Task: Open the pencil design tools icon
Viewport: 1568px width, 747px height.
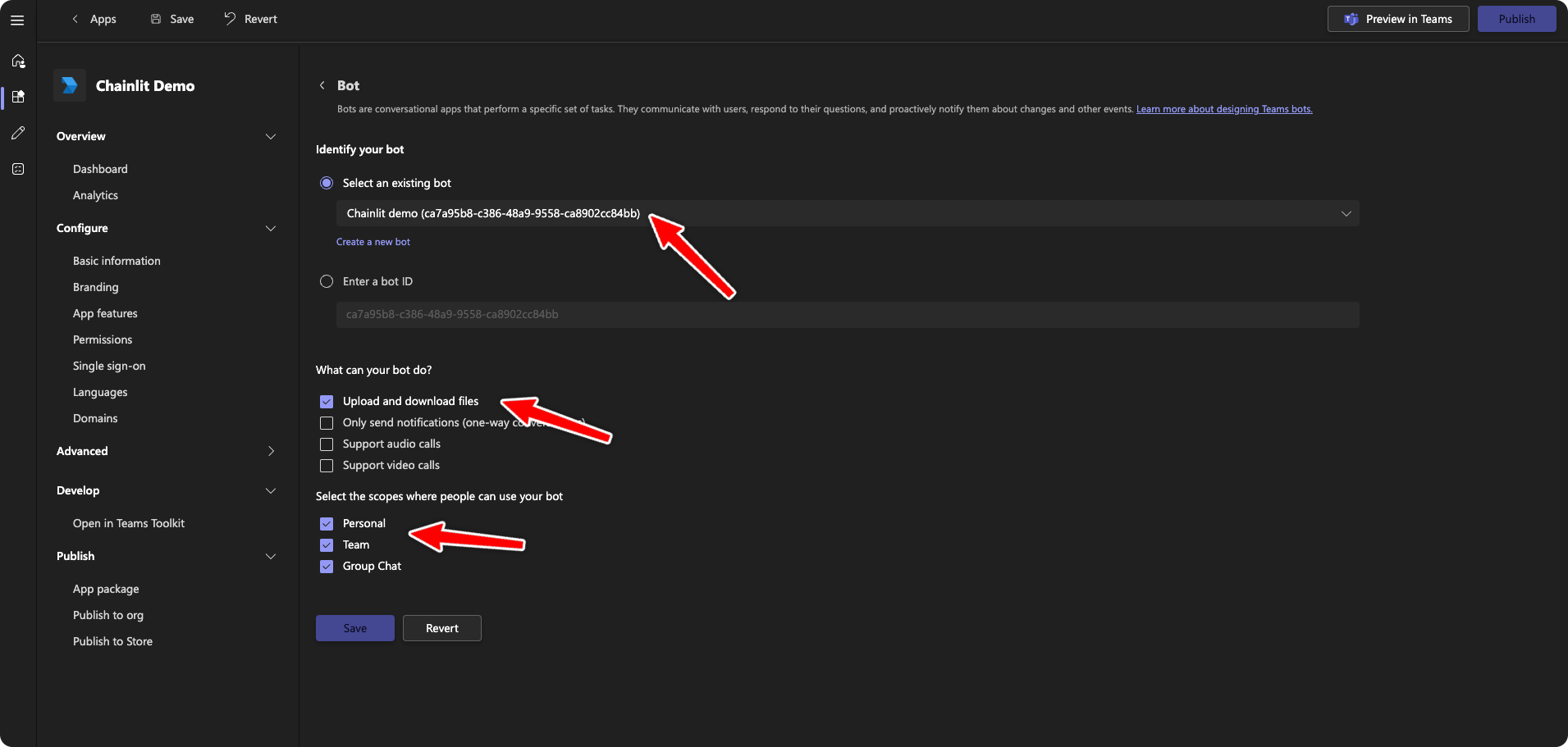Action: pos(18,133)
